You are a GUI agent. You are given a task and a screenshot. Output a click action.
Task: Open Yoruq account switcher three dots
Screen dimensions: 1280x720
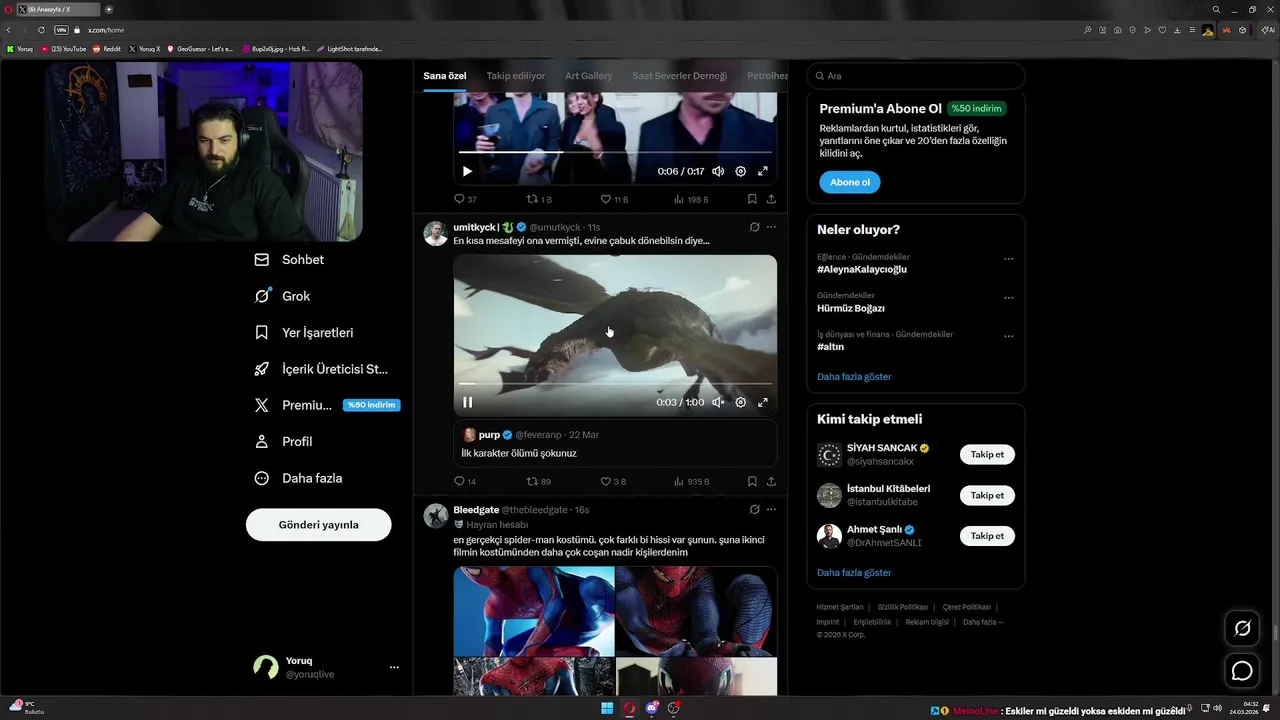pyautogui.click(x=394, y=667)
